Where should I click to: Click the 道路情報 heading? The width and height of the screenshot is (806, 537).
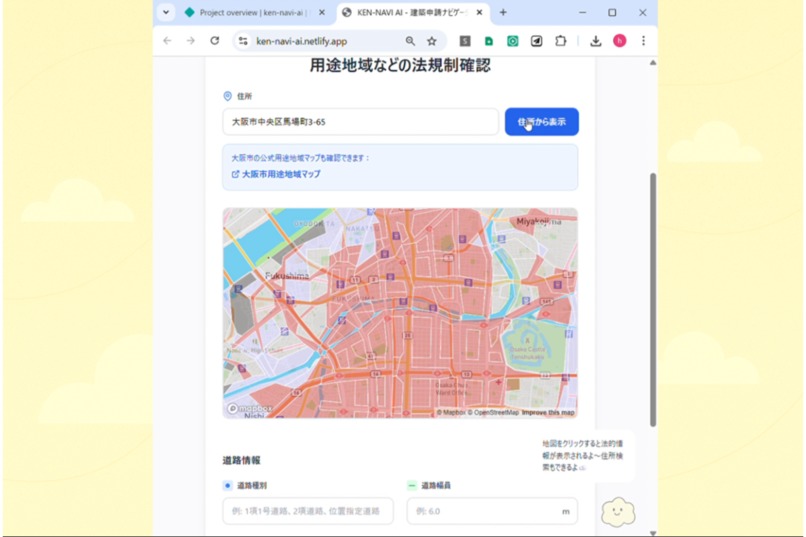(242, 460)
